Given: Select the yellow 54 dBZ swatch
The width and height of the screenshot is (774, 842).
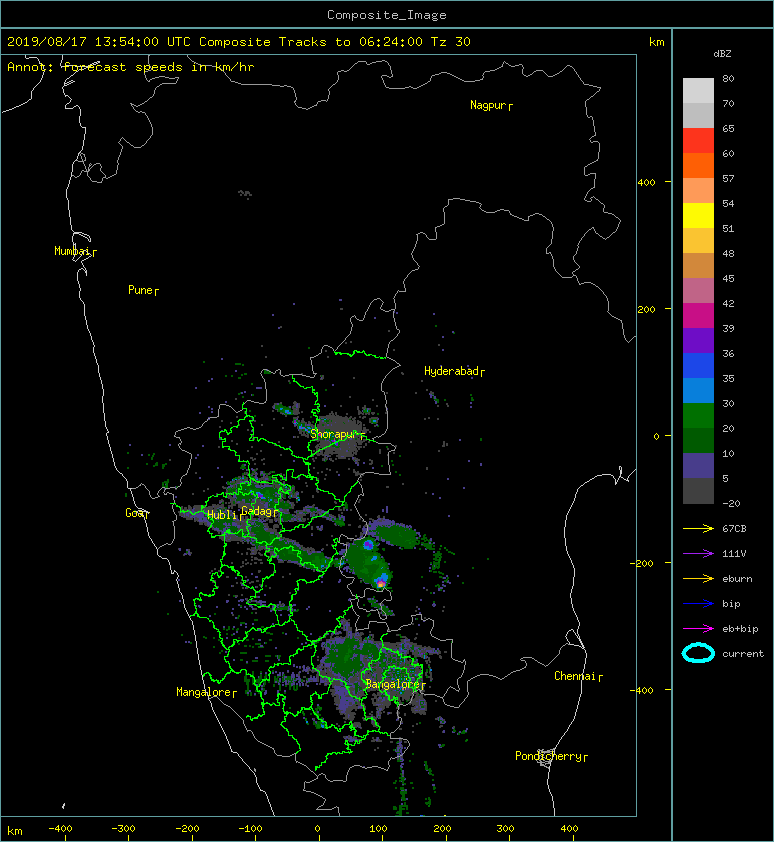Looking at the screenshot, I should pos(698,215).
